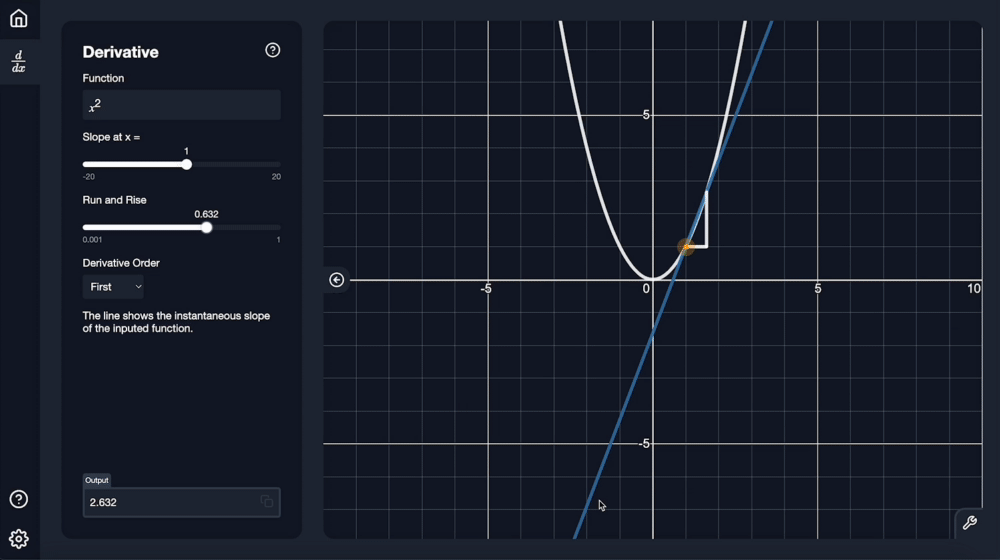Image resolution: width=1000 pixels, height=560 pixels.
Task: Click the Output label tag
Action: (97, 480)
